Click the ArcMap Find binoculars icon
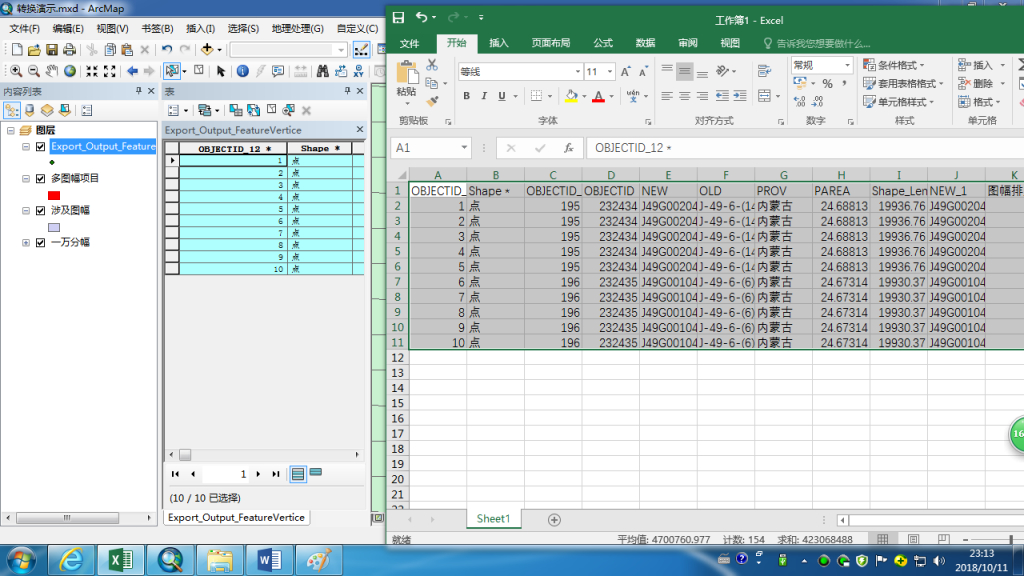 coord(323,71)
